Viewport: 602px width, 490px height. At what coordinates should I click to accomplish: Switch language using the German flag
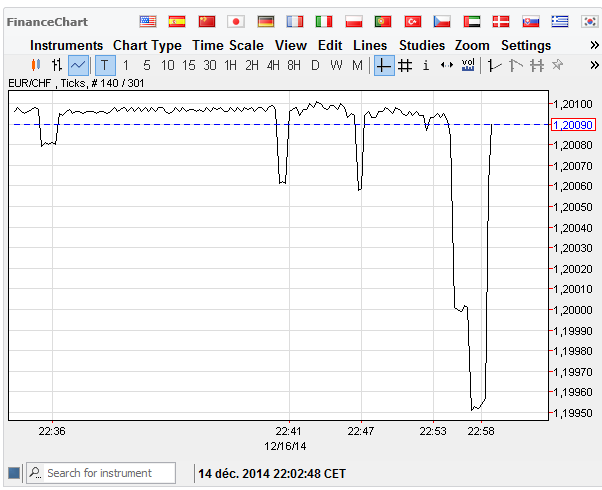265,21
